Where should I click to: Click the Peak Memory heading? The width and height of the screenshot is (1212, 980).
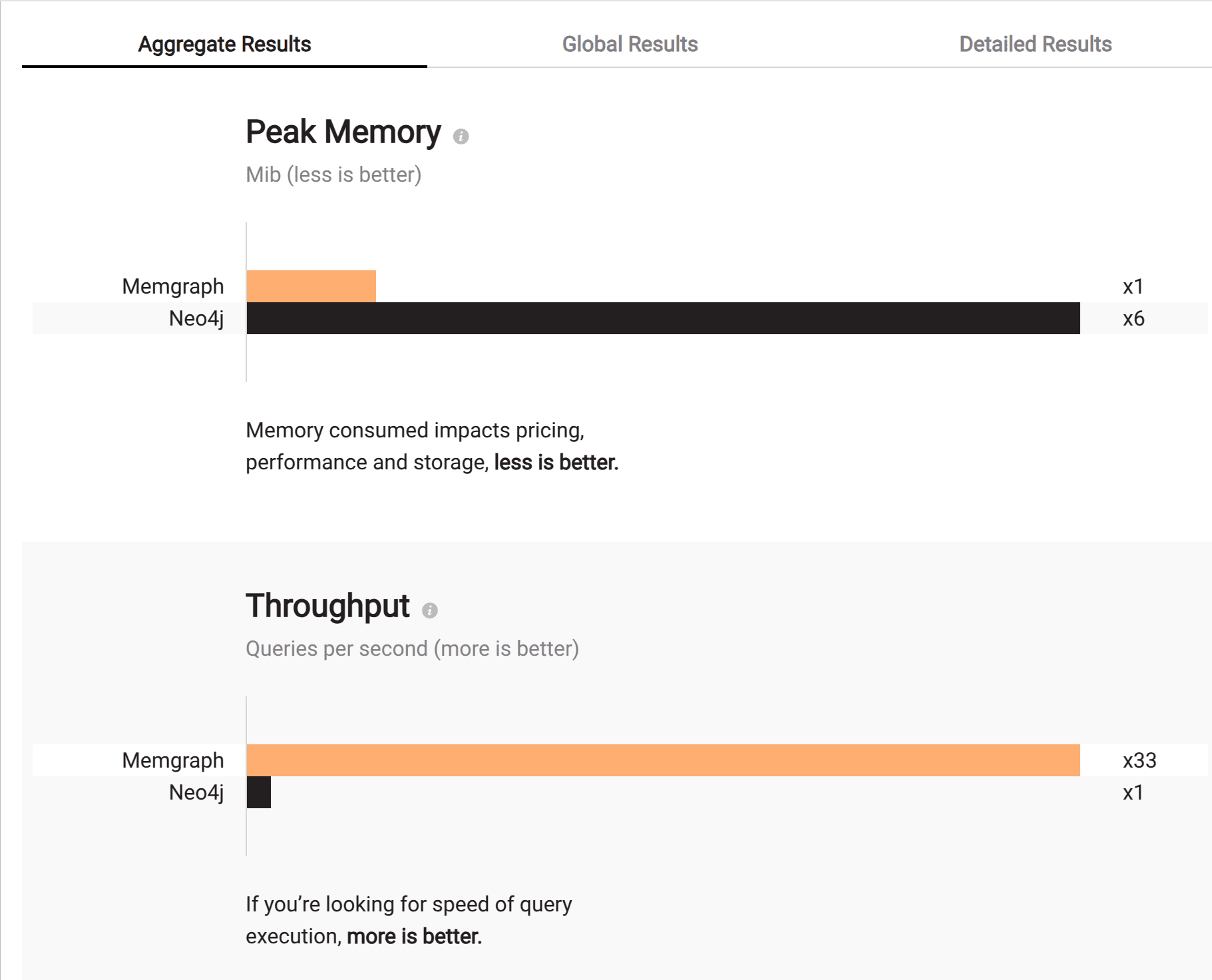(x=343, y=132)
